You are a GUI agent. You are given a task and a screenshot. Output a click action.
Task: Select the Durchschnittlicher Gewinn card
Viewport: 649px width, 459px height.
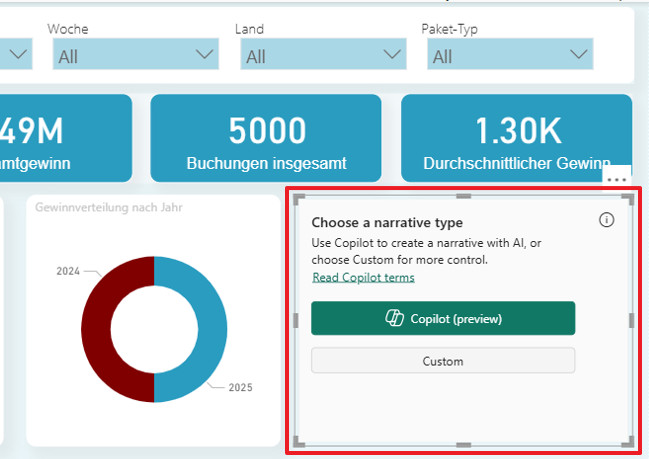click(517, 138)
